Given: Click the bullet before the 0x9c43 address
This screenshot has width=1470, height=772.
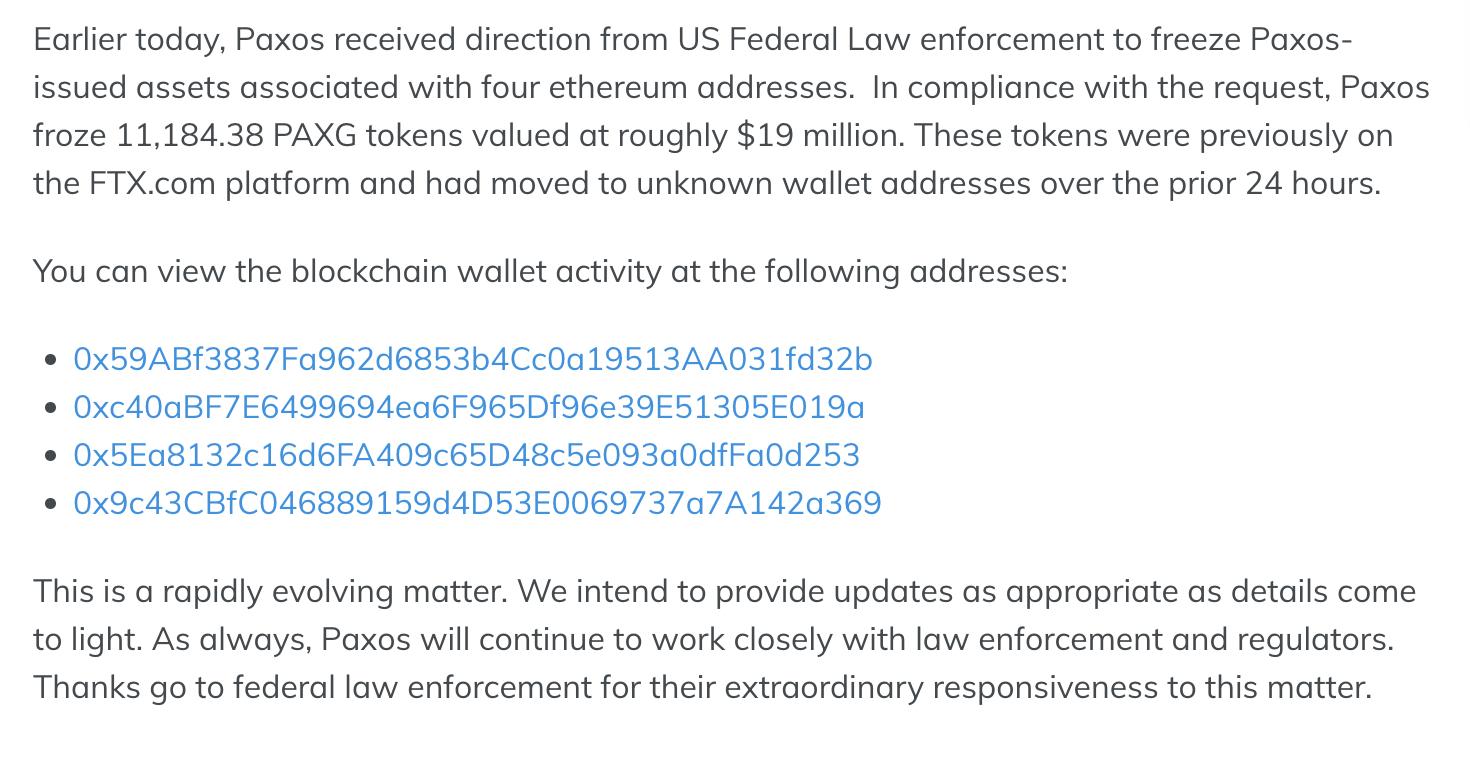Looking at the screenshot, I should tap(51, 504).
